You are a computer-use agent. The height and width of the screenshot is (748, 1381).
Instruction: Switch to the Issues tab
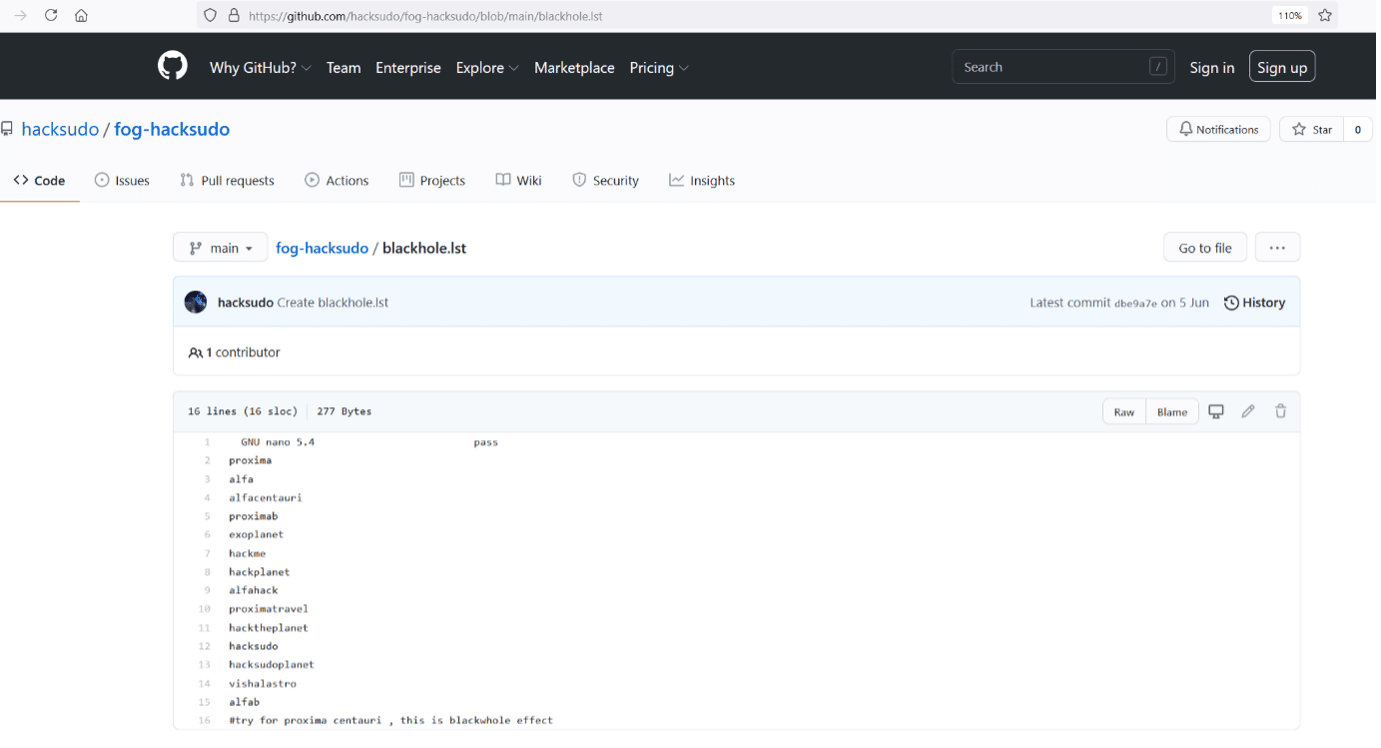122,181
